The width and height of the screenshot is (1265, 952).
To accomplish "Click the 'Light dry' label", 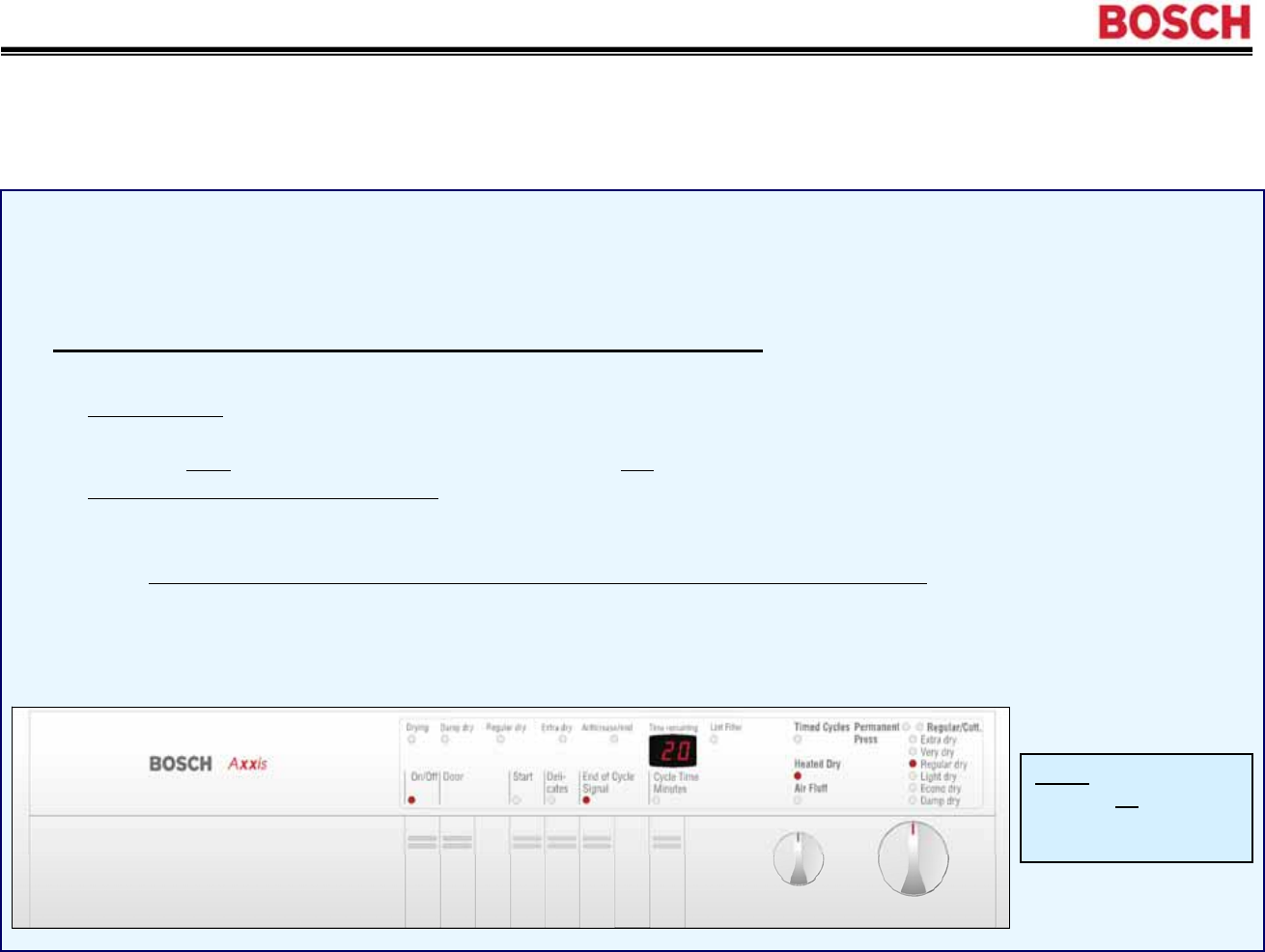I will click(939, 776).
